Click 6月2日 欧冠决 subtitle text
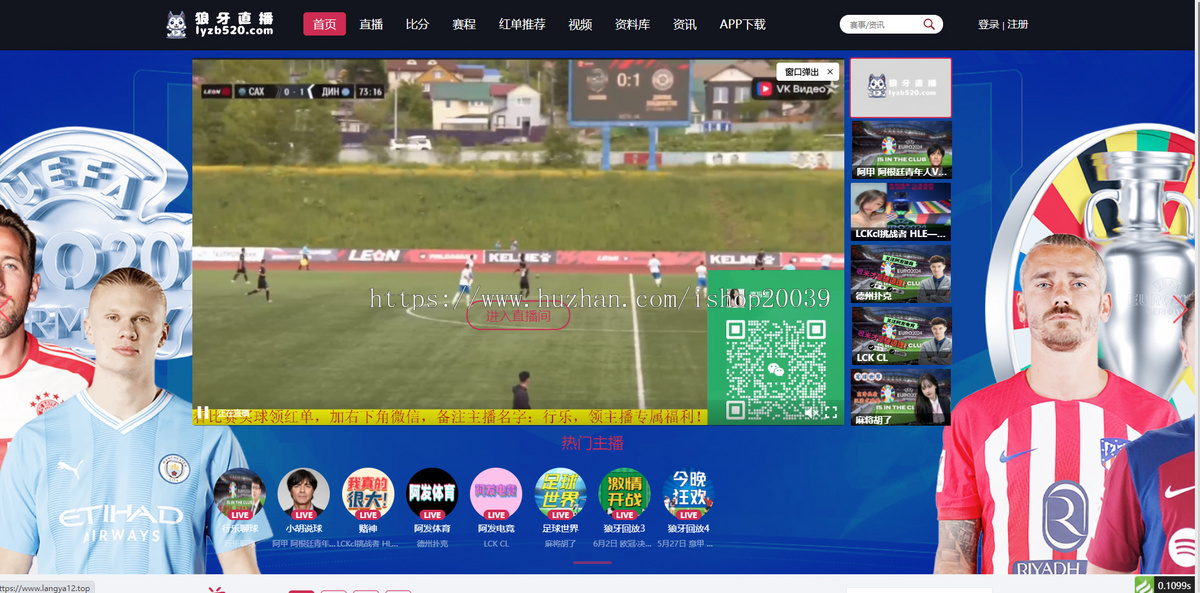The image size is (1200, 593). 624,543
